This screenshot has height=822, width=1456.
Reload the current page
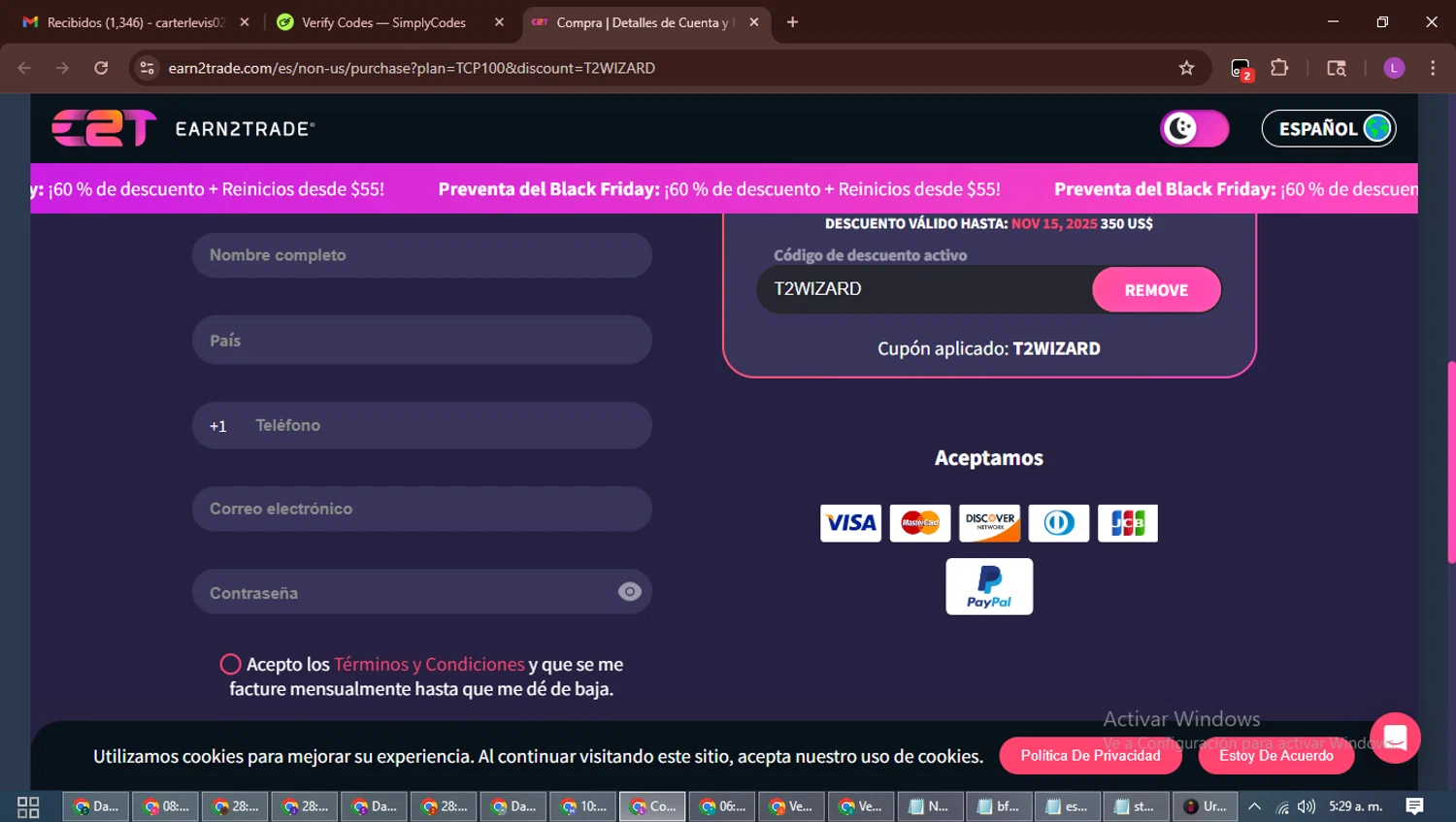101,68
